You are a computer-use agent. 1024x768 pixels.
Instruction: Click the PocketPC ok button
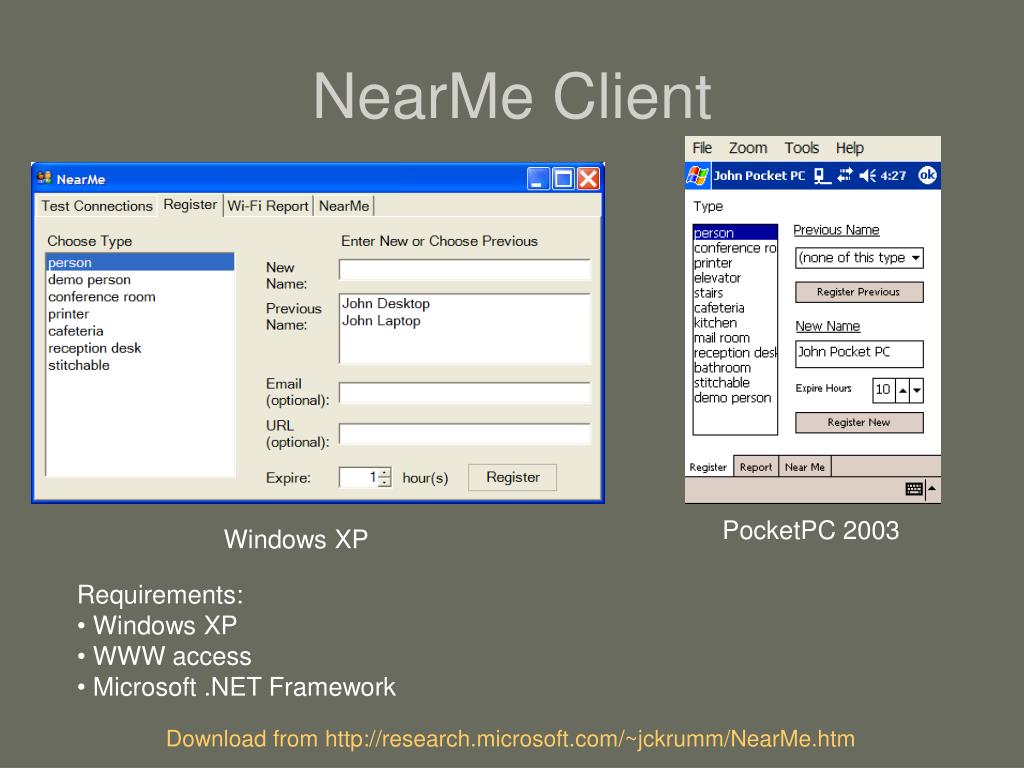[x=927, y=175]
